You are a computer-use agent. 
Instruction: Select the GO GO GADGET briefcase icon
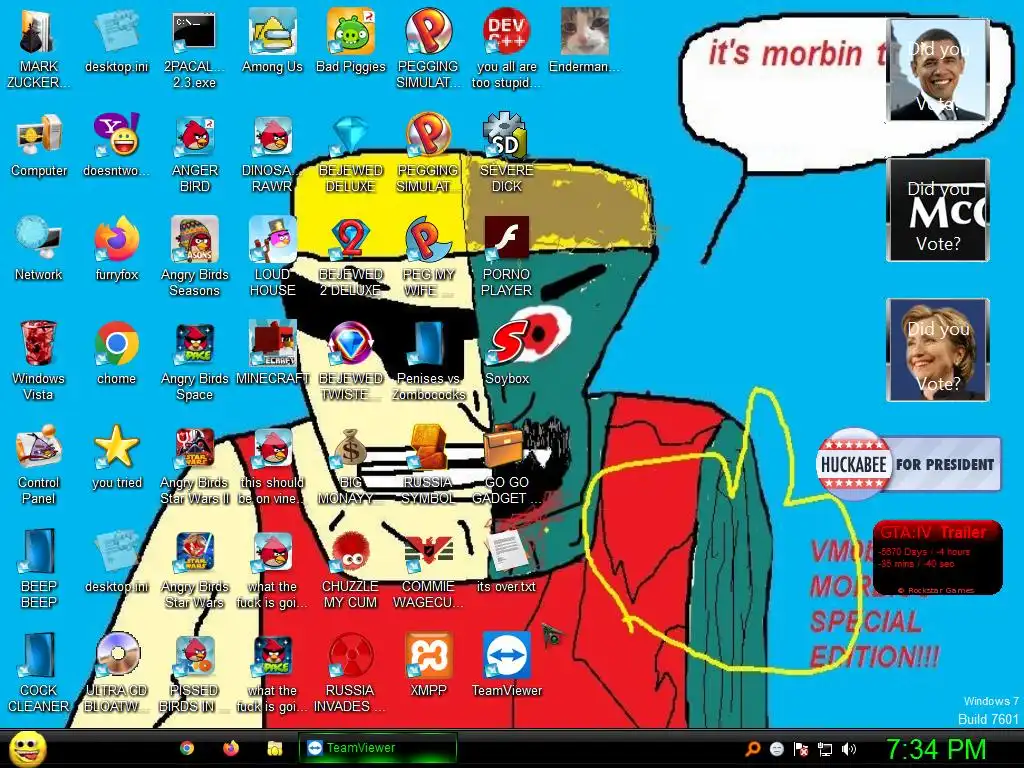pyautogui.click(x=506, y=464)
